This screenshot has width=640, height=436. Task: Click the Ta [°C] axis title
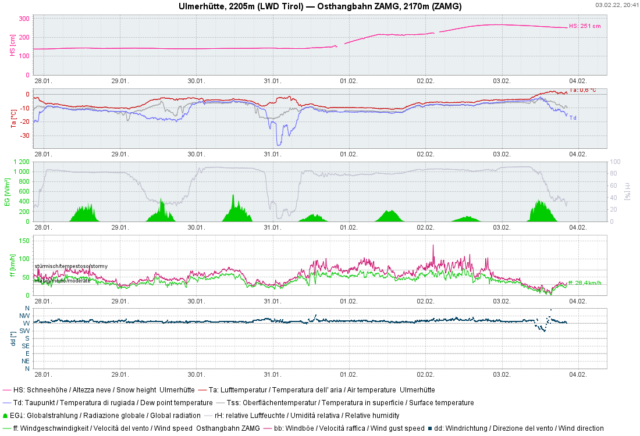13,118
